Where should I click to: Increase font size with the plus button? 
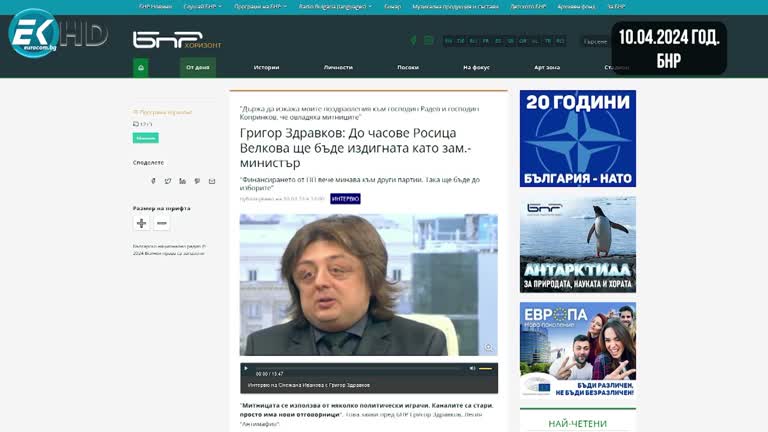[142, 223]
